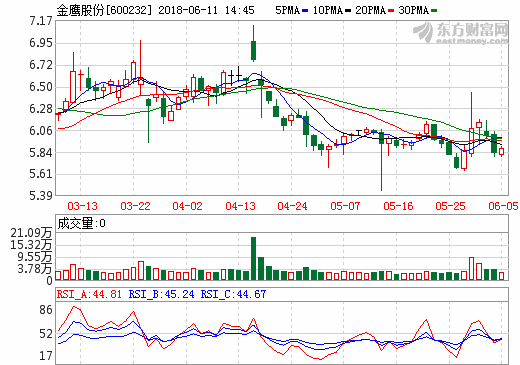Click the 15.32万 volume axis label

31,245
